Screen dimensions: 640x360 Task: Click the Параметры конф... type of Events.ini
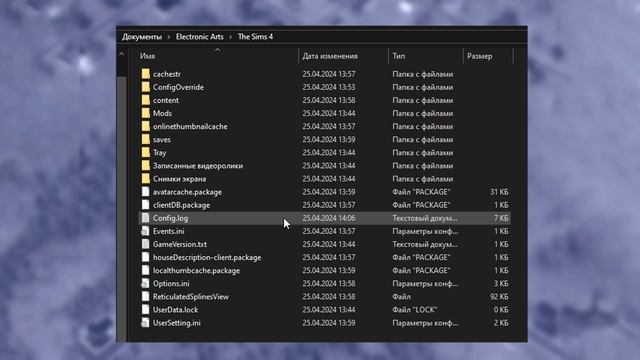click(x=425, y=231)
